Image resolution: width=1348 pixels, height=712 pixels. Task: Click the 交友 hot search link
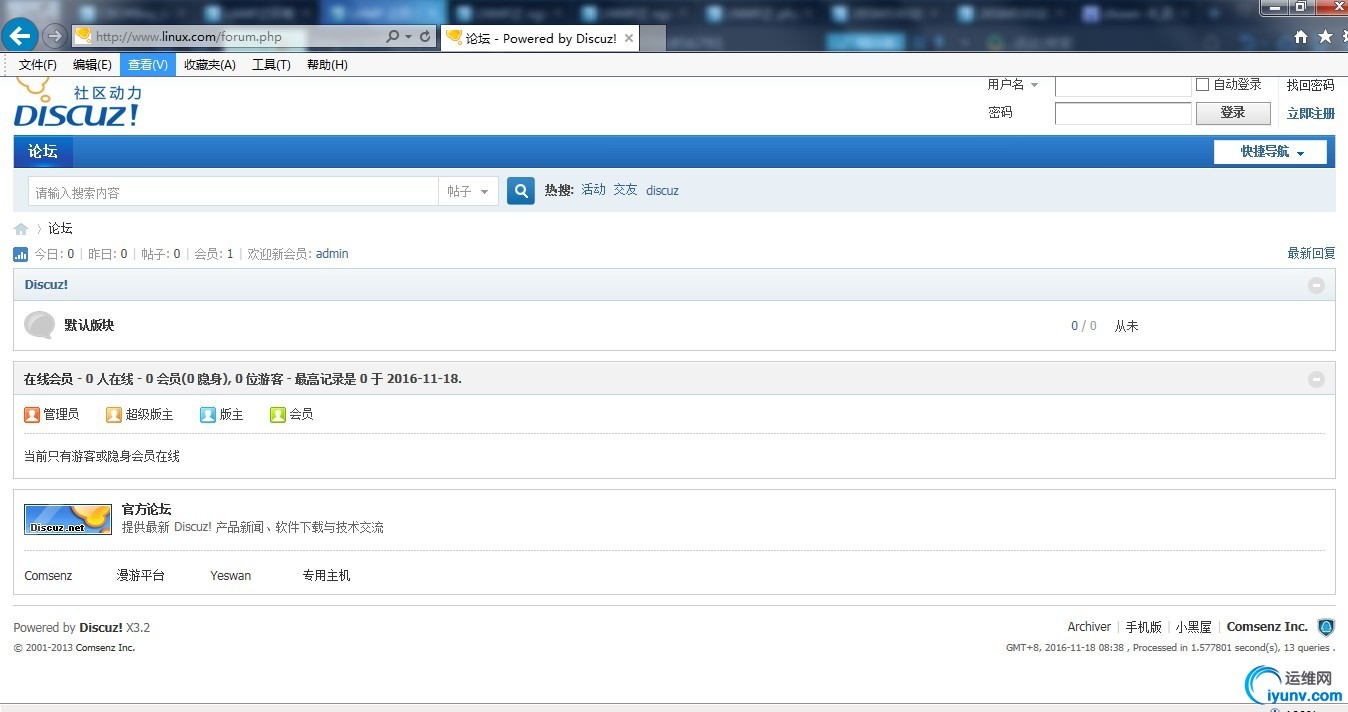pos(625,190)
